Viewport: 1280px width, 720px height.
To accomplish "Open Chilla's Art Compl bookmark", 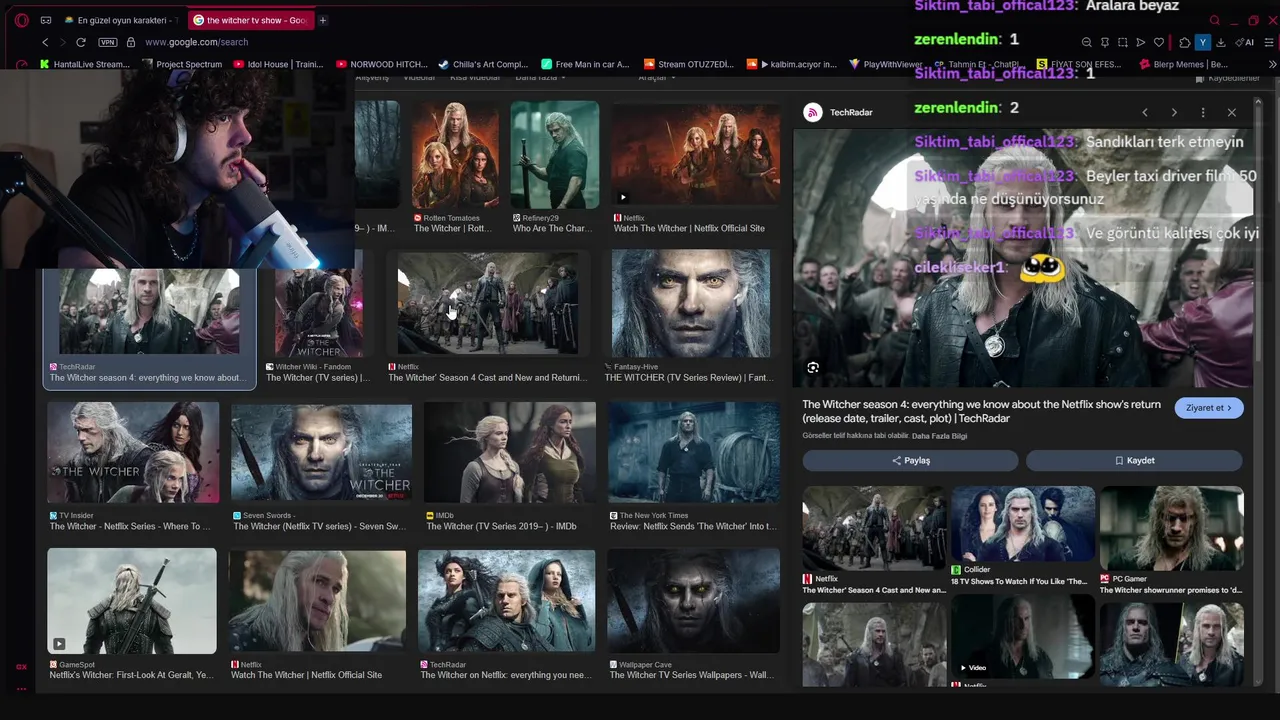I will pos(483,64).
